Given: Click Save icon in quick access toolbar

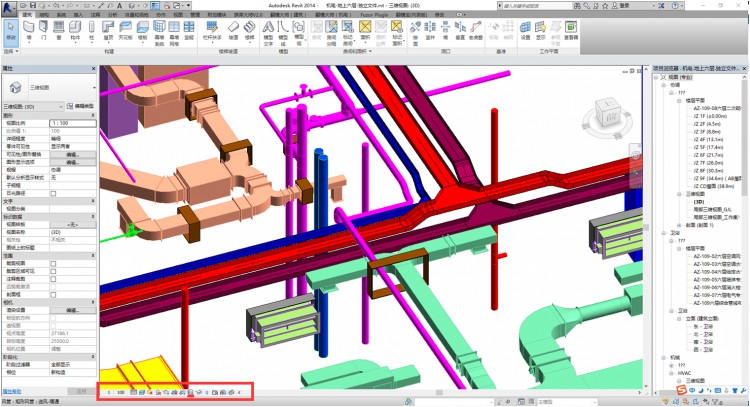Looking at the screenshot, I should (x=33, y=5).
